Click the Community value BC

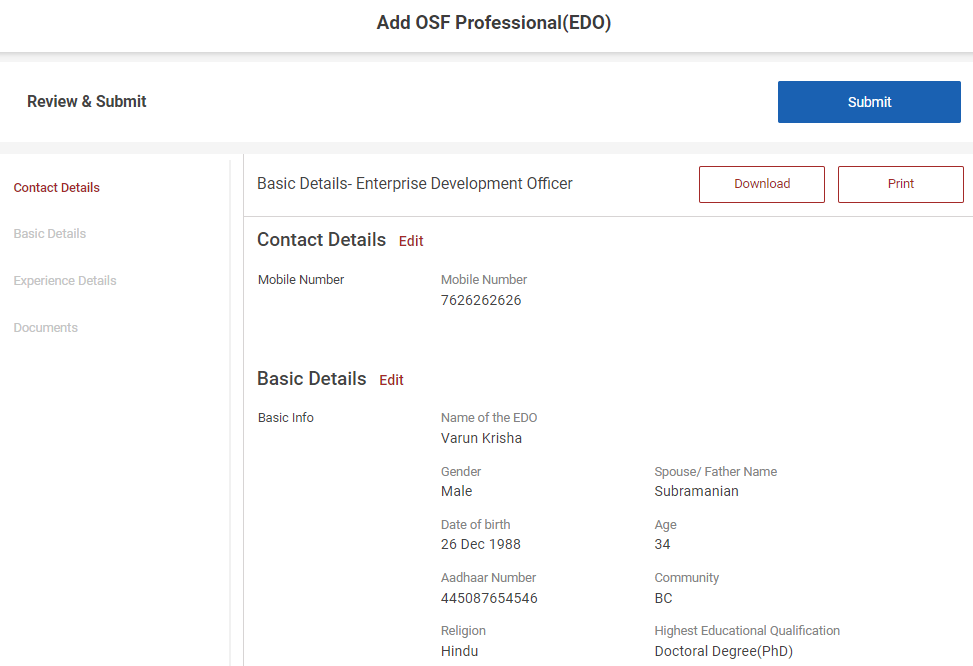pos(663,598)
